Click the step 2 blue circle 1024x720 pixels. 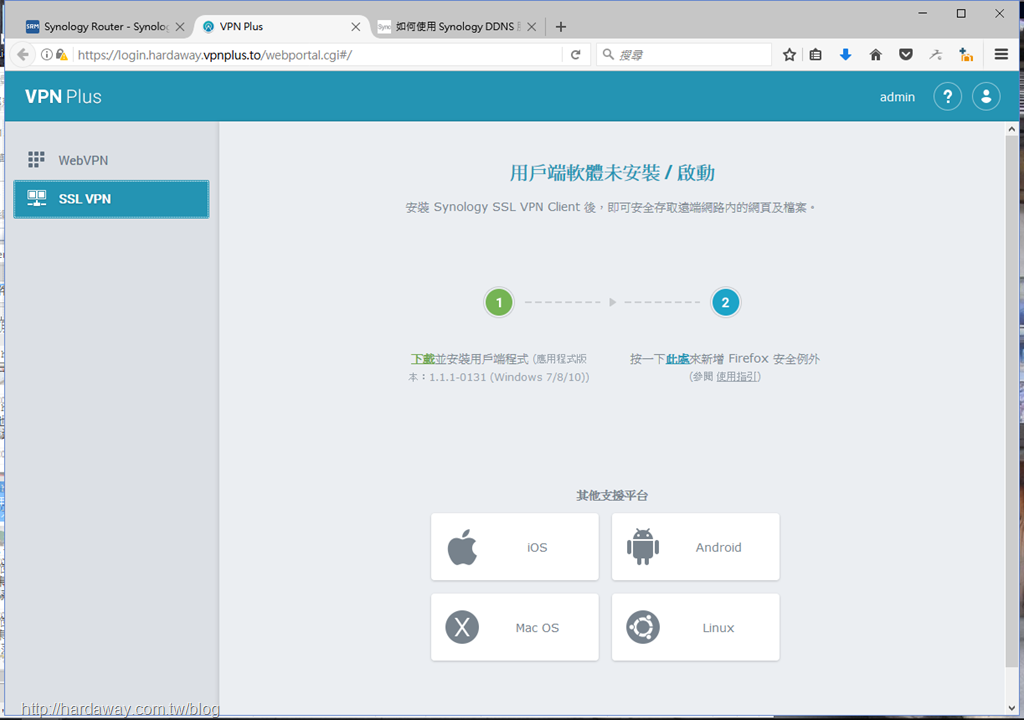[725, 303]
